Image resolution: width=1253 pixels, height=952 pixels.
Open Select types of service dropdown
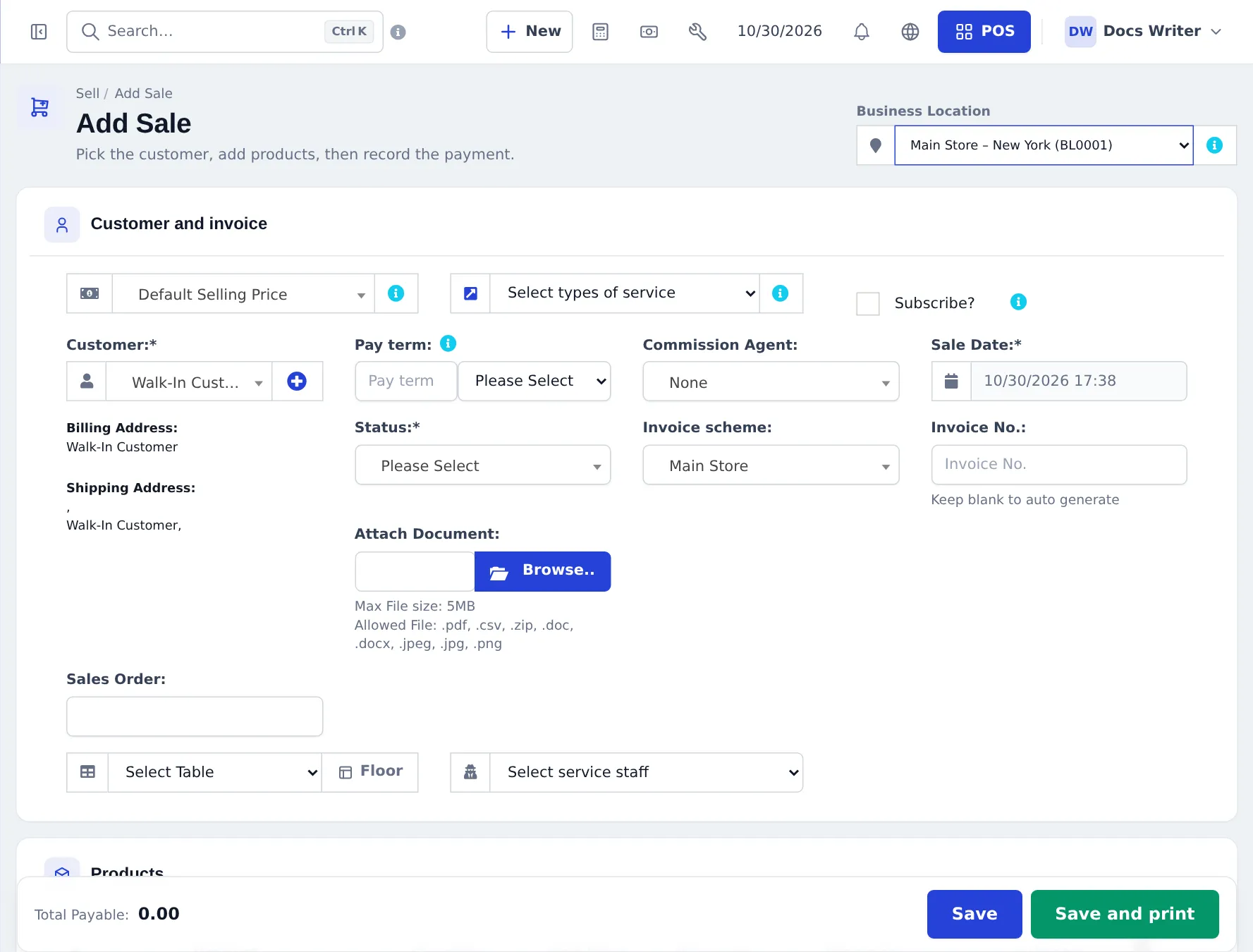point(624,293)
